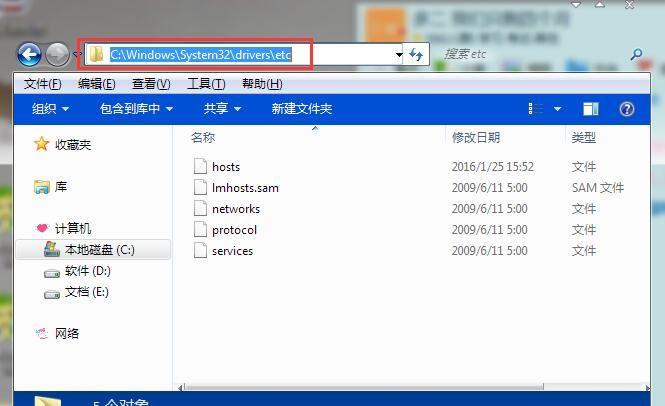Open the 查看(V) menu
Image resolution: width=665 pixels, height=406 pixels.
(x=151, y=84)
